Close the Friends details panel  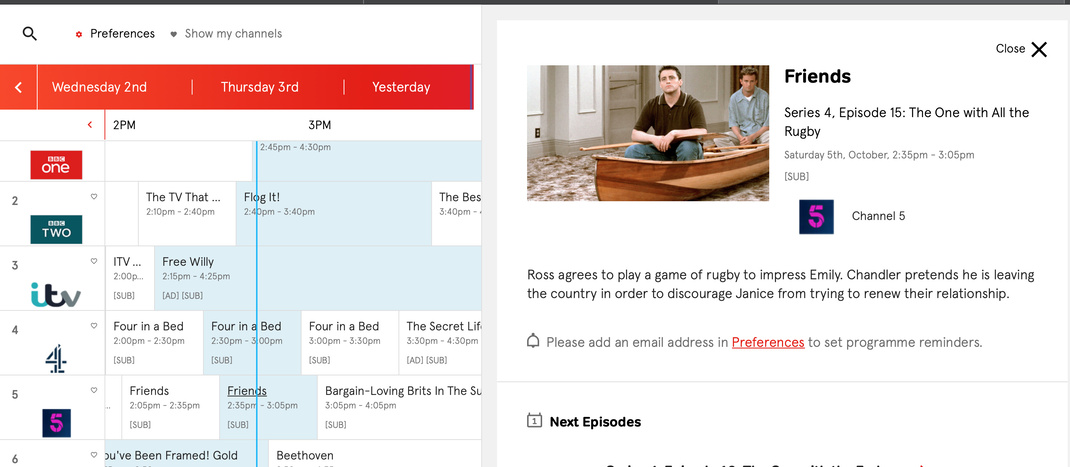(x=1022, y=49)
